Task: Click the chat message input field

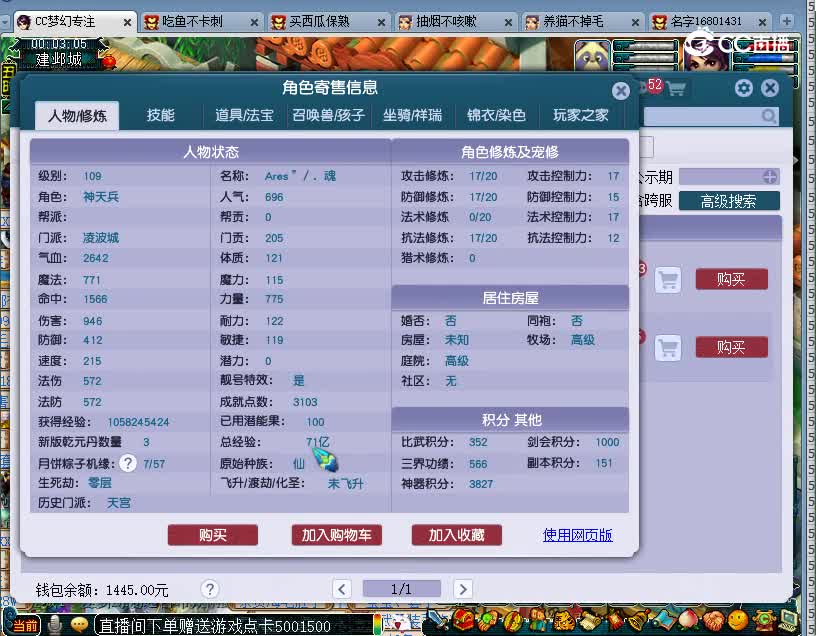Action: click(x=232, y=626)
